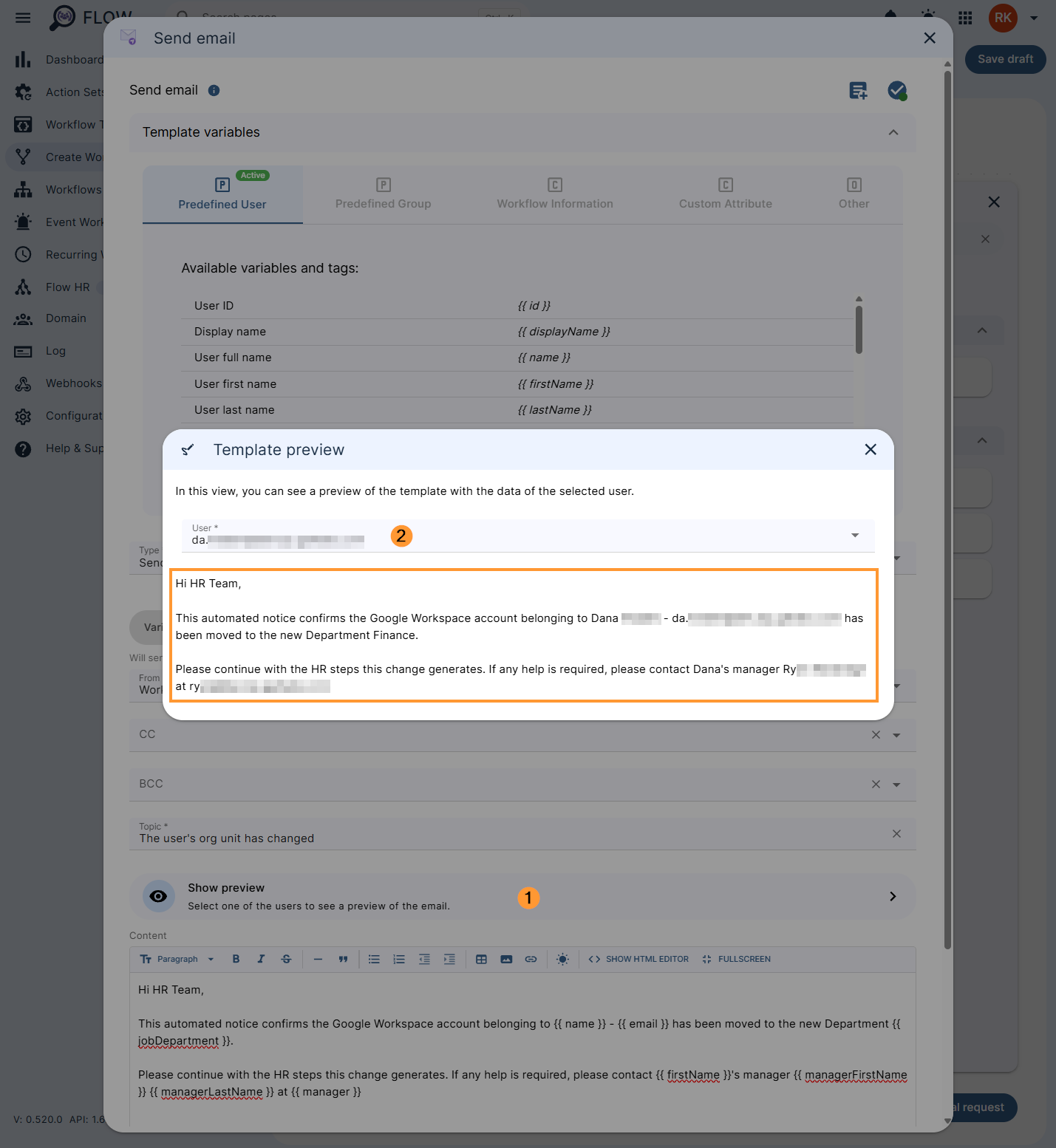Image resolution: width=1056 pixels, height=1148 pixels.
Task: Click the add-template icon in Send email header
Action: pos(858,91)
